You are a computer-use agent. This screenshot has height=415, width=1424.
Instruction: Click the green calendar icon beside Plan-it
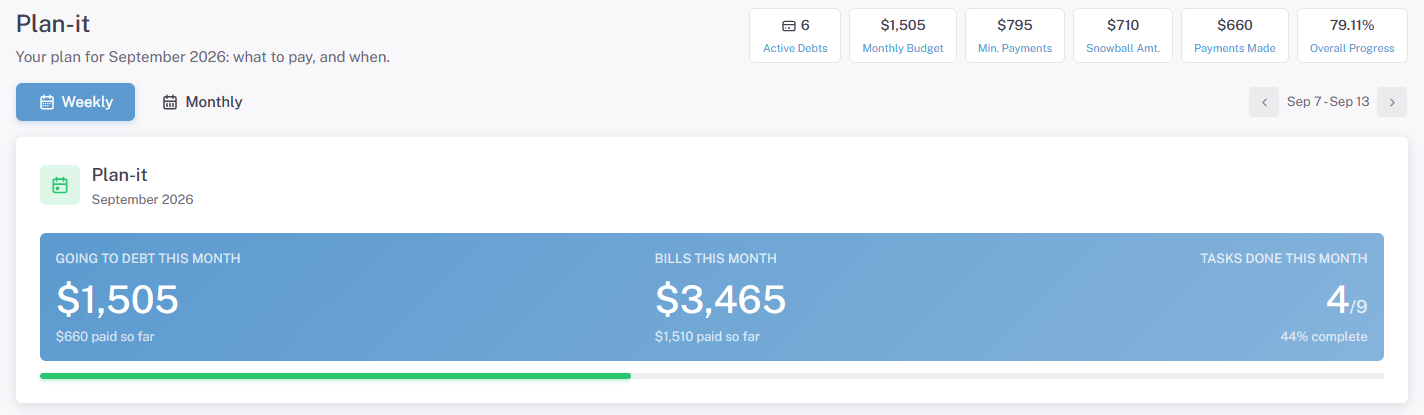(x=60, y=185)
